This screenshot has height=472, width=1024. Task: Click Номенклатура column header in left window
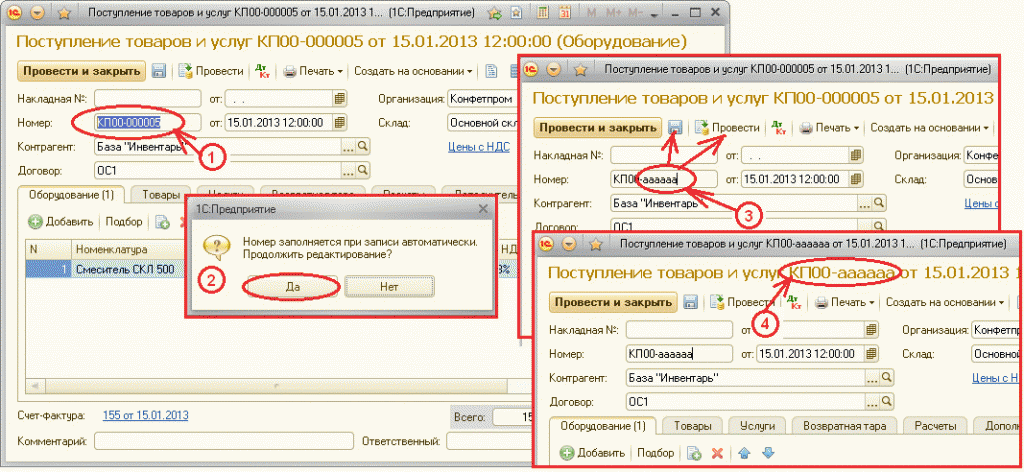(x=131, y=249)
